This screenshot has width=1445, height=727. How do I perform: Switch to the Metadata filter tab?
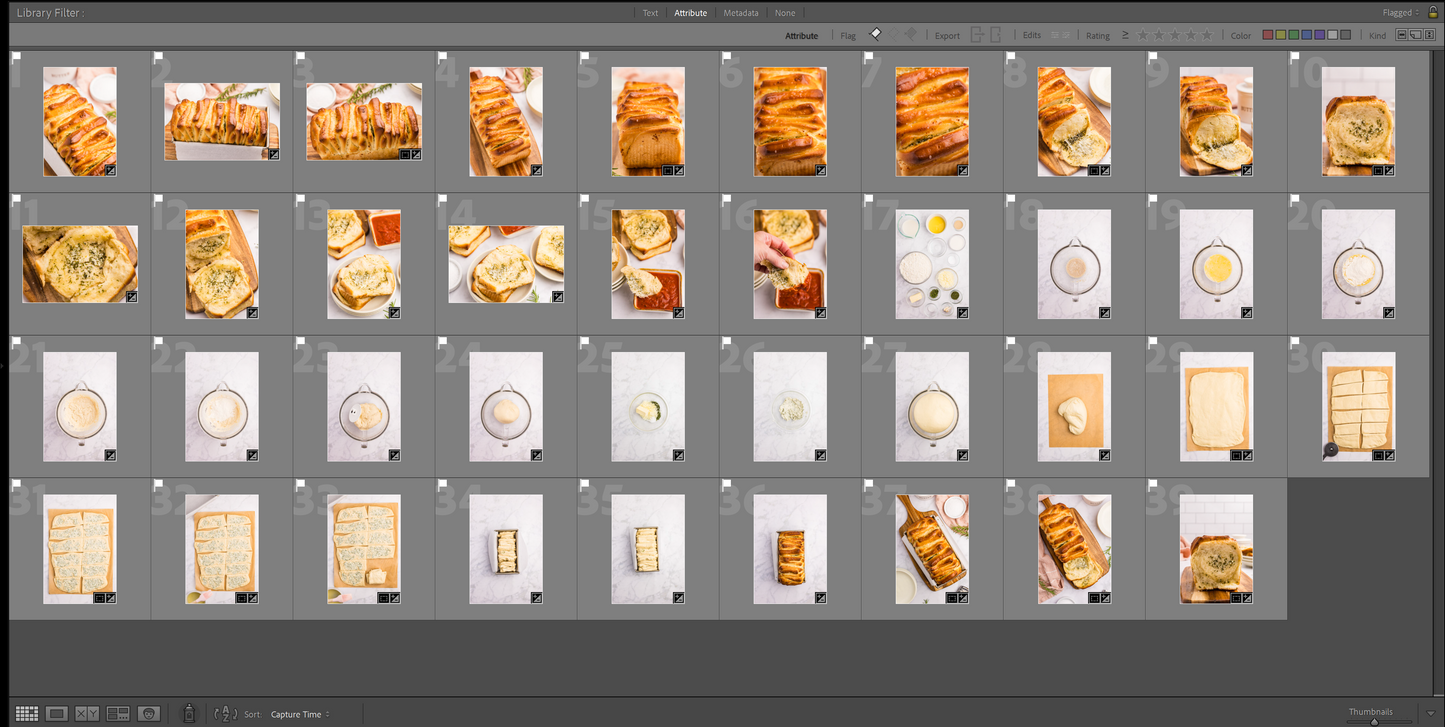pyautogui.click(x=741, y=13)
